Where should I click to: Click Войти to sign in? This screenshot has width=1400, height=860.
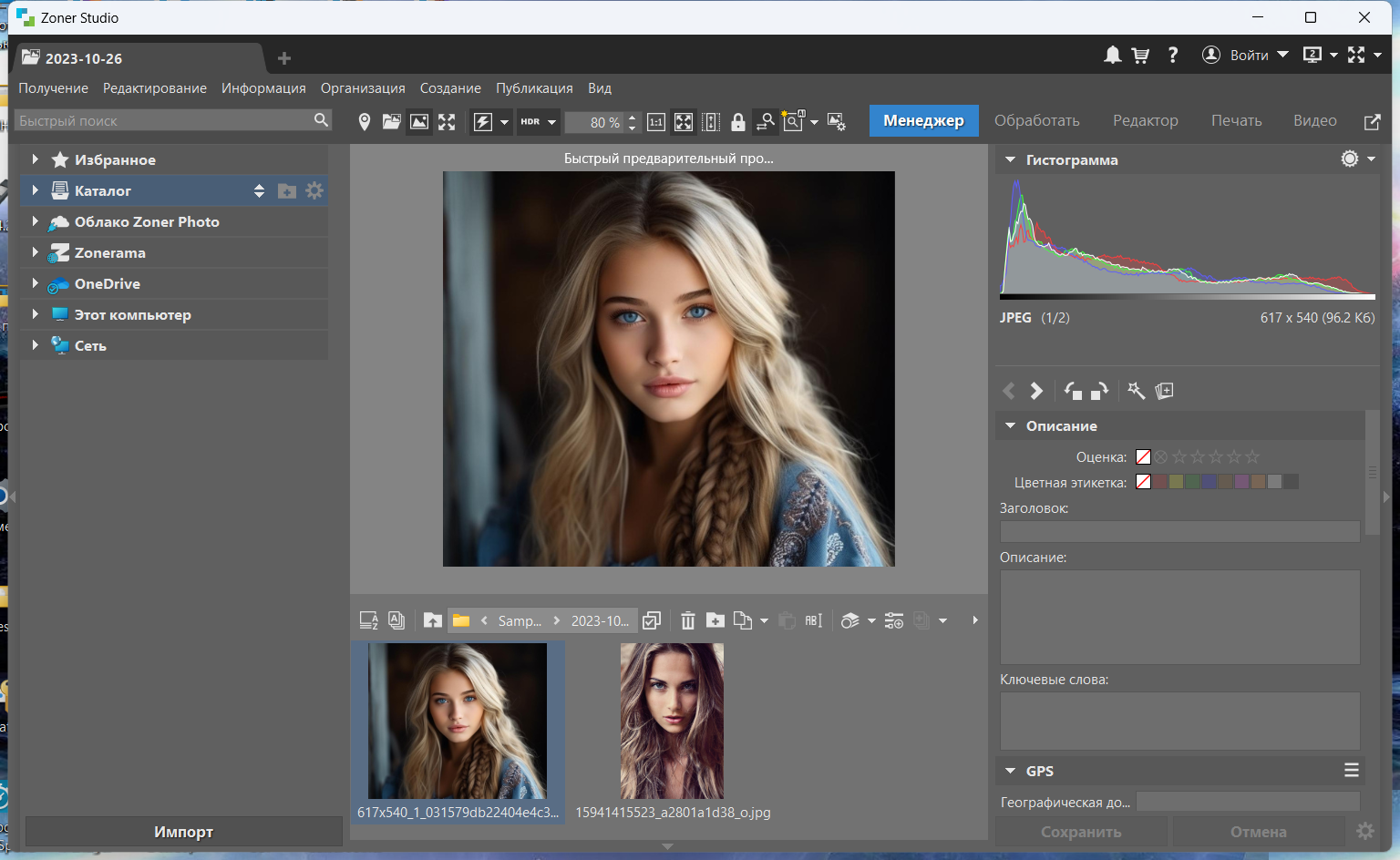(1249, 56)
